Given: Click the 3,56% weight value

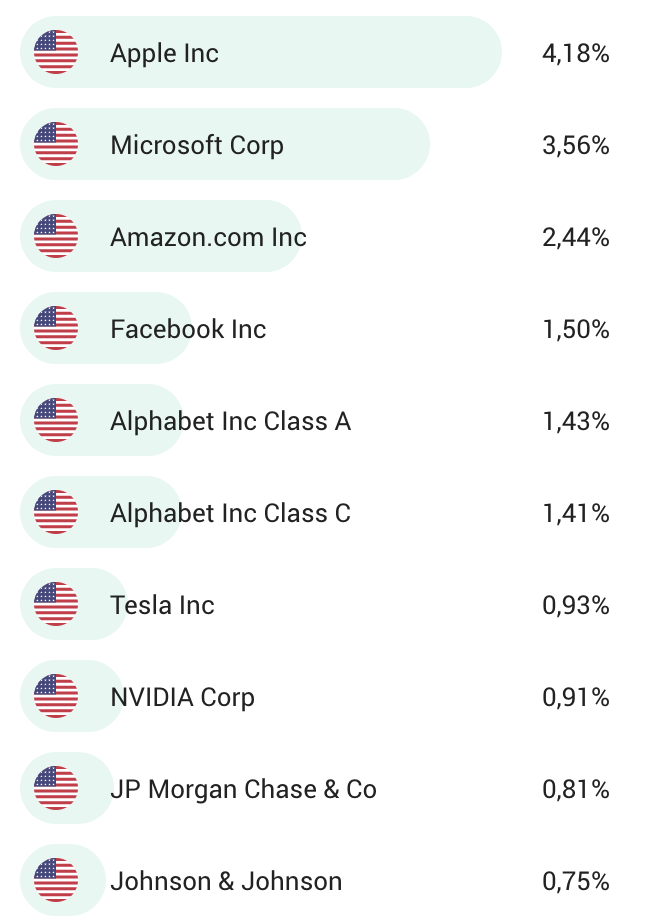Looking at the screenshot, I should [x=576, y=146].
